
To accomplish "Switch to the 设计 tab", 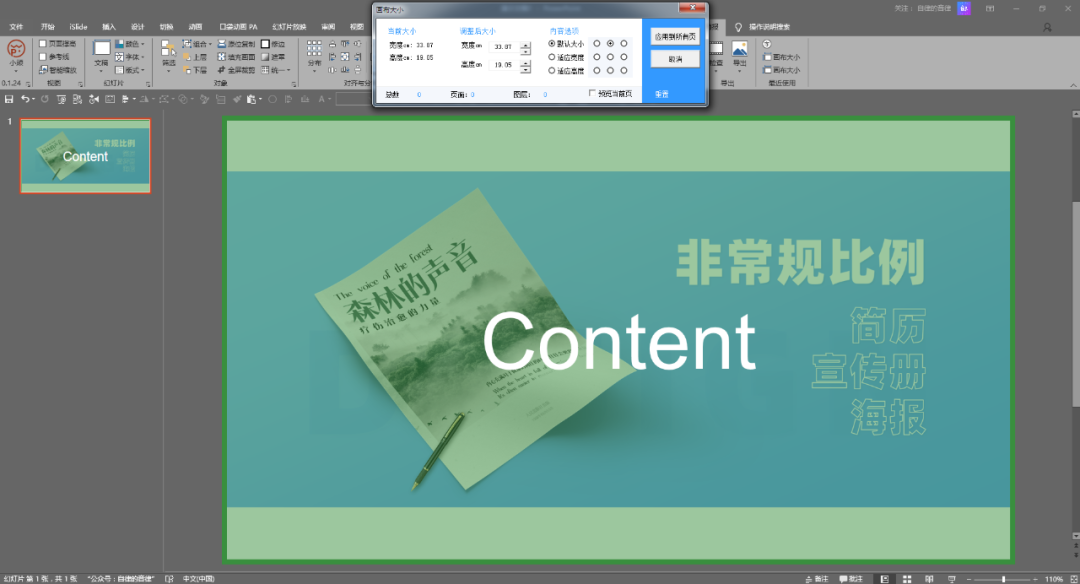I will 138,27.
